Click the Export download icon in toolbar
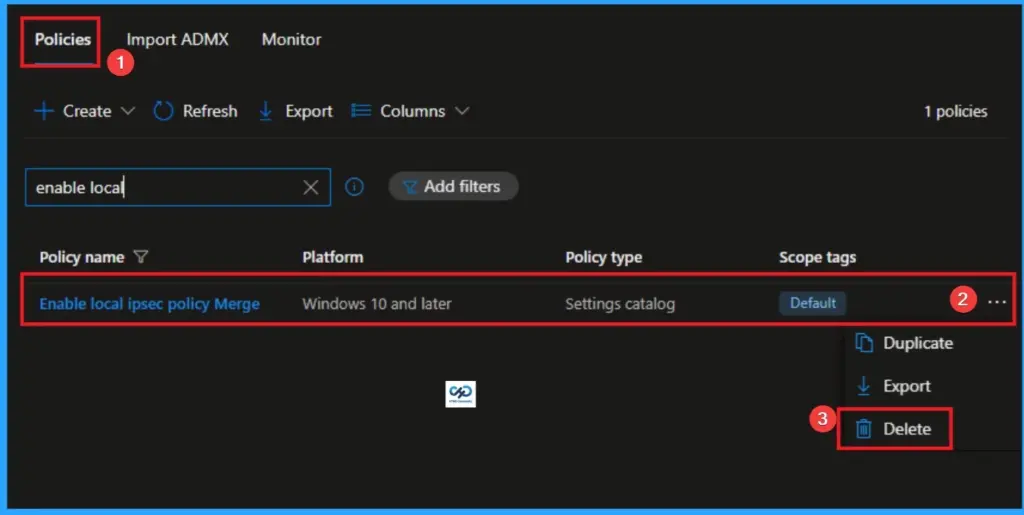The width and height of the screenshot is (1024, 515). coord(266,111)
